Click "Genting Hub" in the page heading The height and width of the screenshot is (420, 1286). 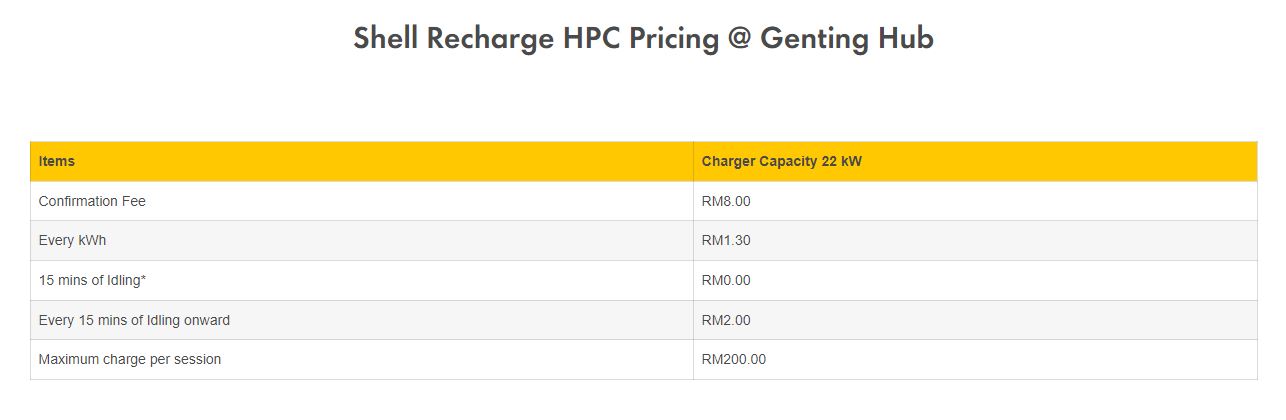[846, 39]
